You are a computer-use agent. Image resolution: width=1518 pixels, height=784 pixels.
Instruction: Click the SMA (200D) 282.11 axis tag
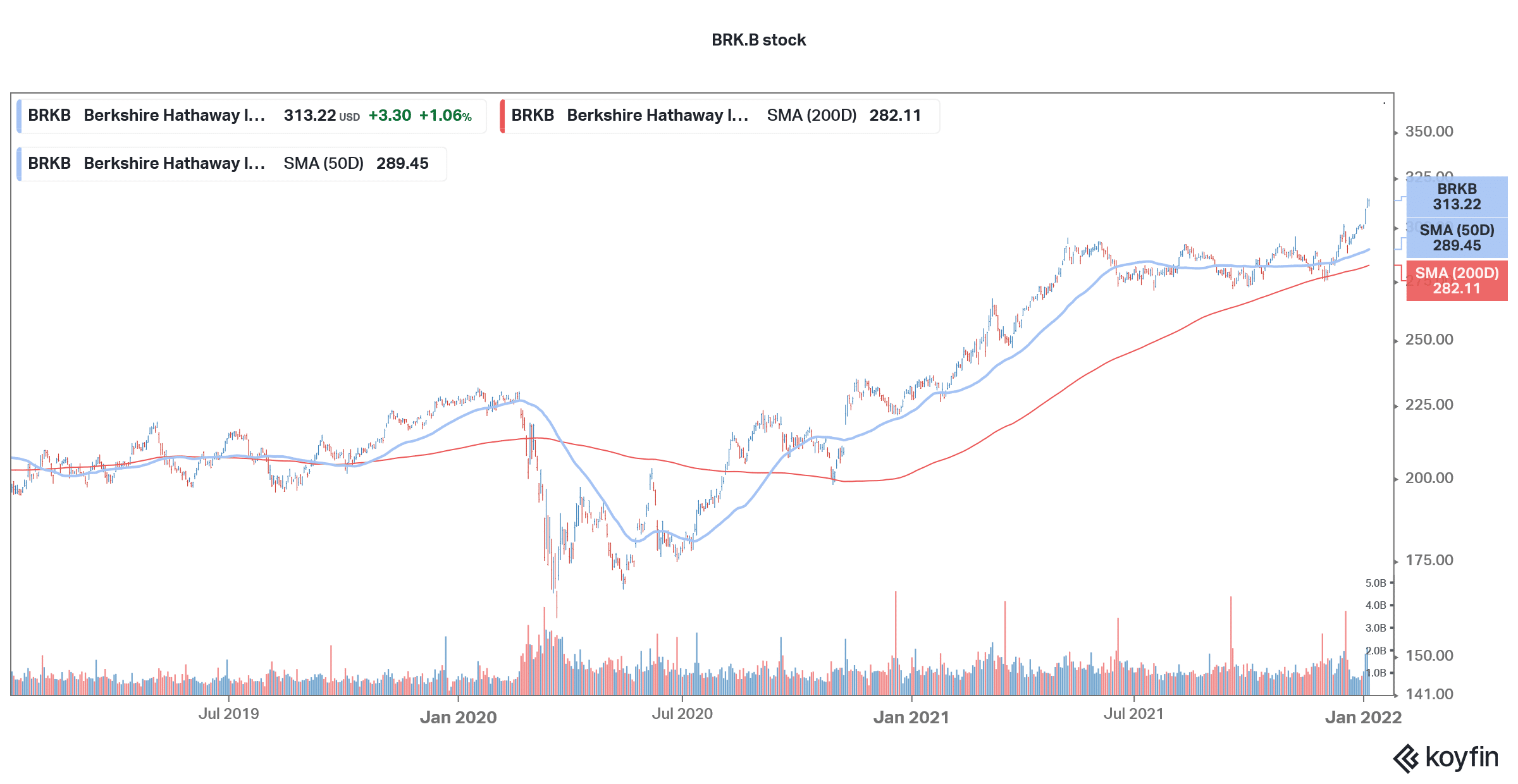pyautogui.click(x=1457, y=281)
